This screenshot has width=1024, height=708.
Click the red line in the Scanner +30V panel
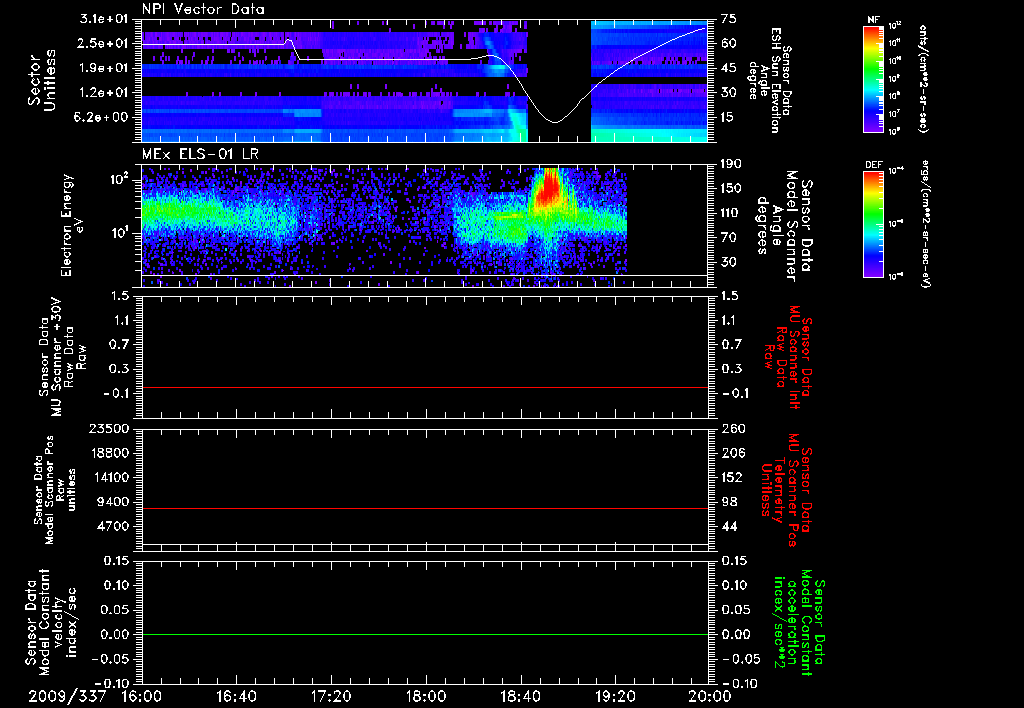pos(424,387)
